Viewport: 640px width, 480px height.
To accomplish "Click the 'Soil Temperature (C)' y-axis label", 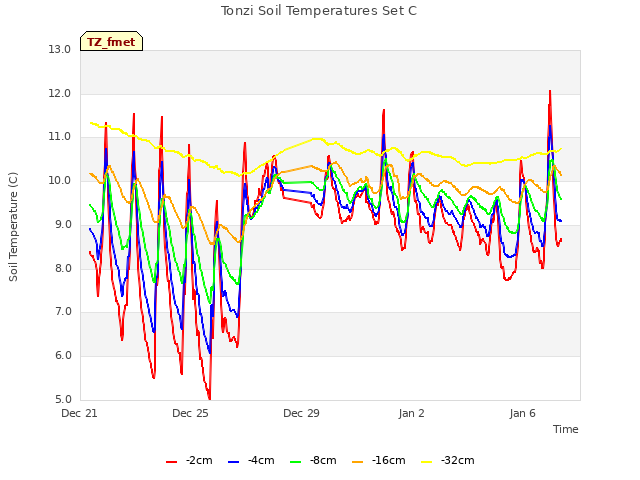I will pyautogui.click(x=13, y=227).
